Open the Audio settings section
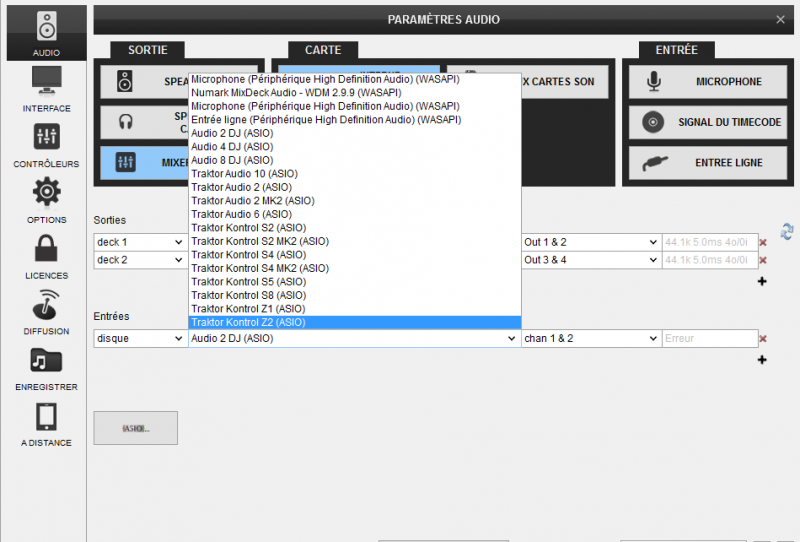Image resolution: width=800 pixels, height=542 pixels. [46, 33]
